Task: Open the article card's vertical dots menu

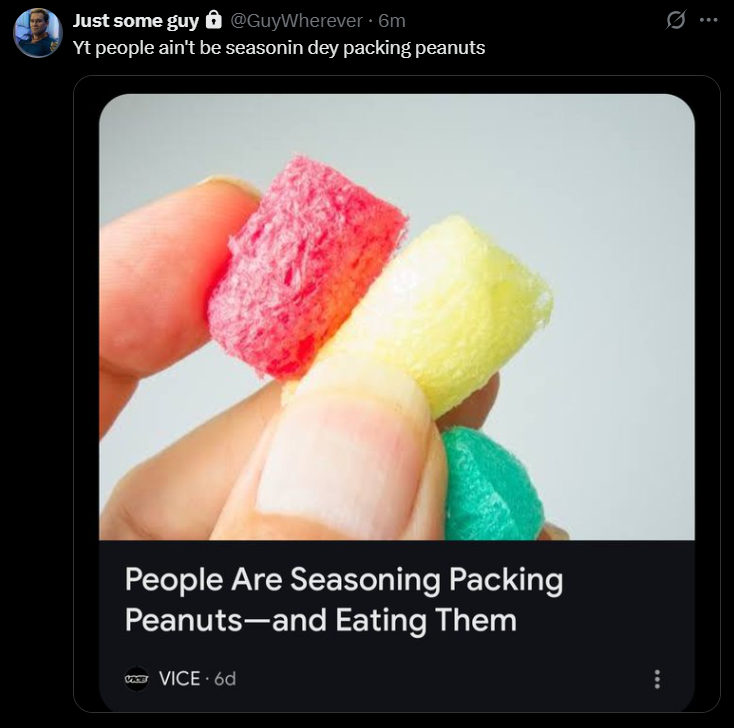Action: [x=657, y=679]
